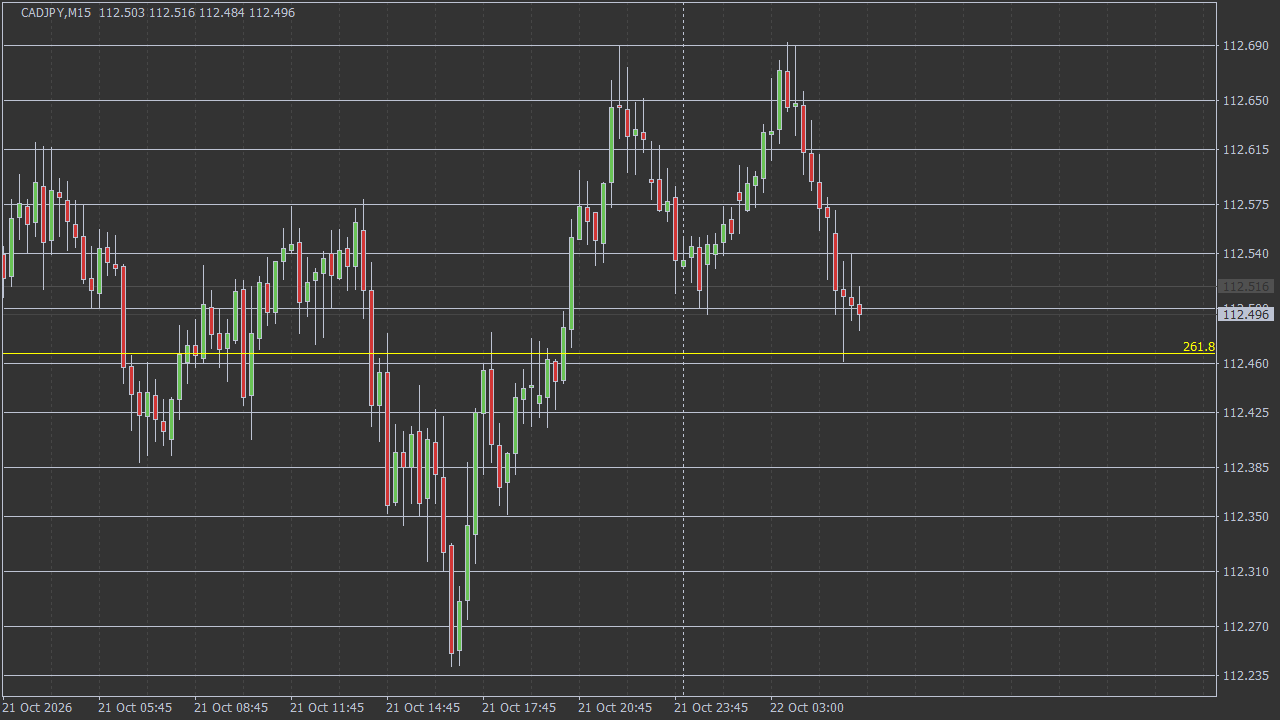Click the CADJPY,M15 chart title

pos(56,13)
